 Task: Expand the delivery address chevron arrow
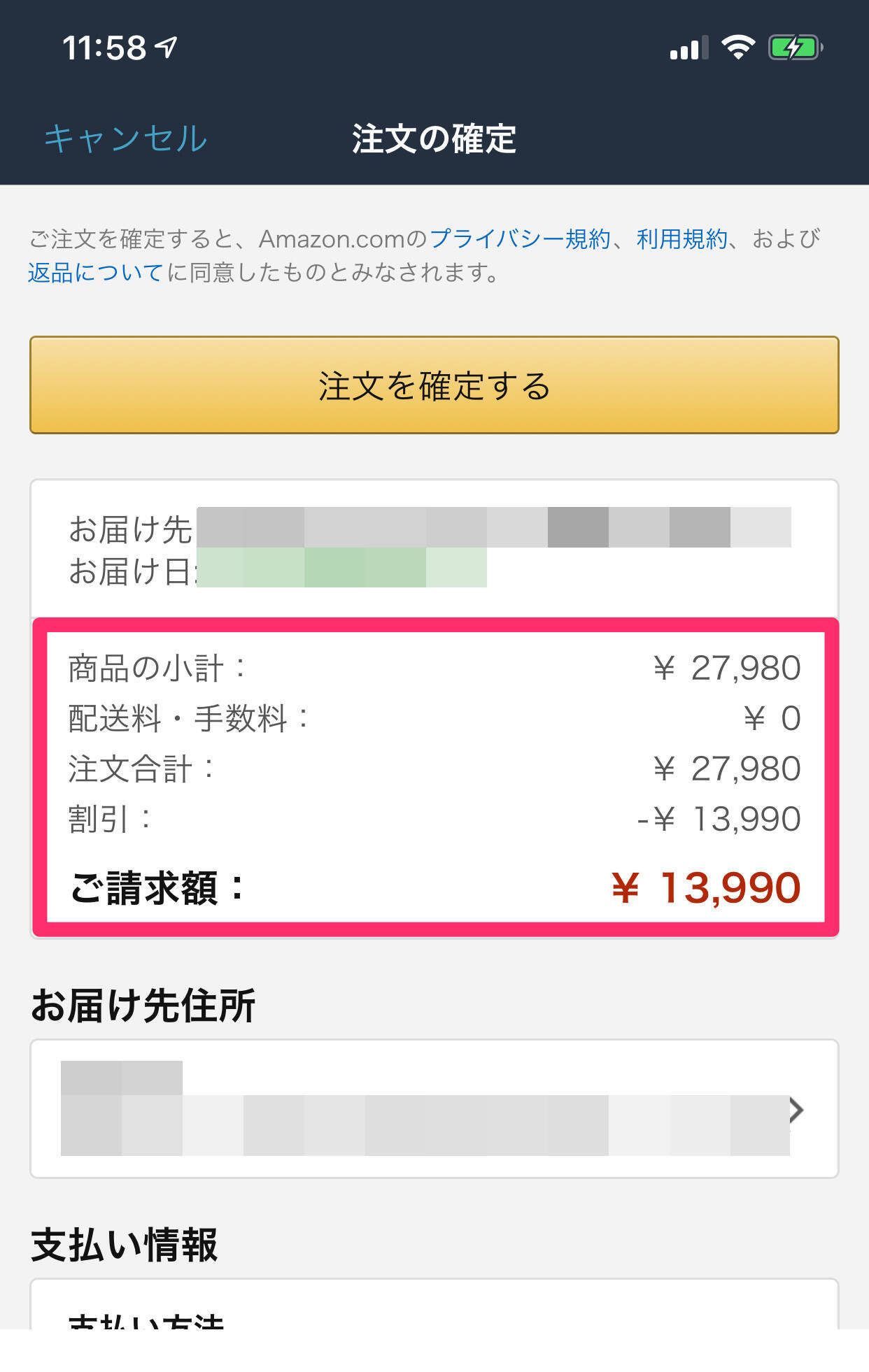796,1110
